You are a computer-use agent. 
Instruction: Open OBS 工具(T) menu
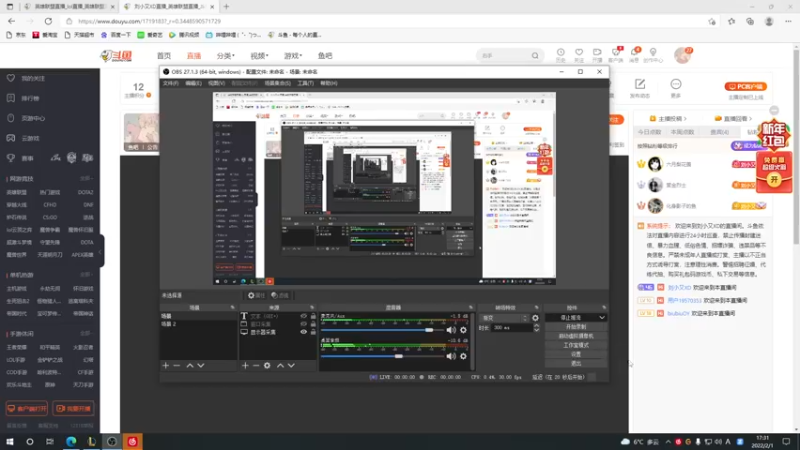click(306, 83)
